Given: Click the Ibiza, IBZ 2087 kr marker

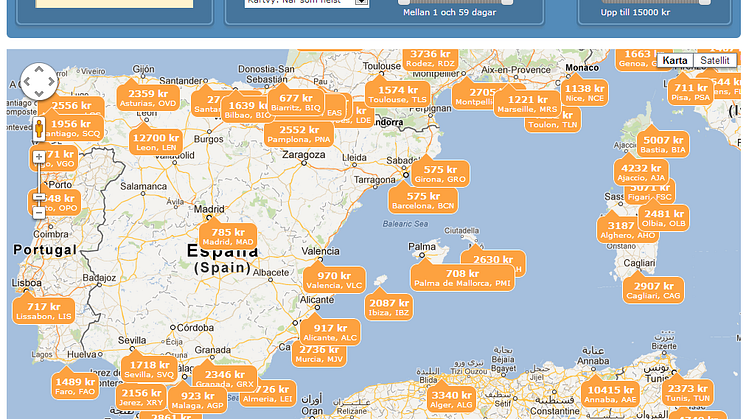Looking at the screenshot, I should pos(389,307).
